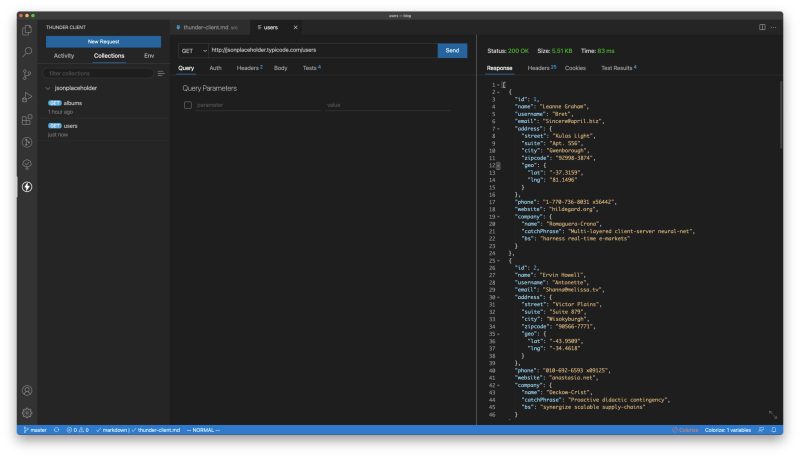Open the Git graph icon in activity bar
The image size is (800, 457).
pyautogui.click(x=27, y=142)
